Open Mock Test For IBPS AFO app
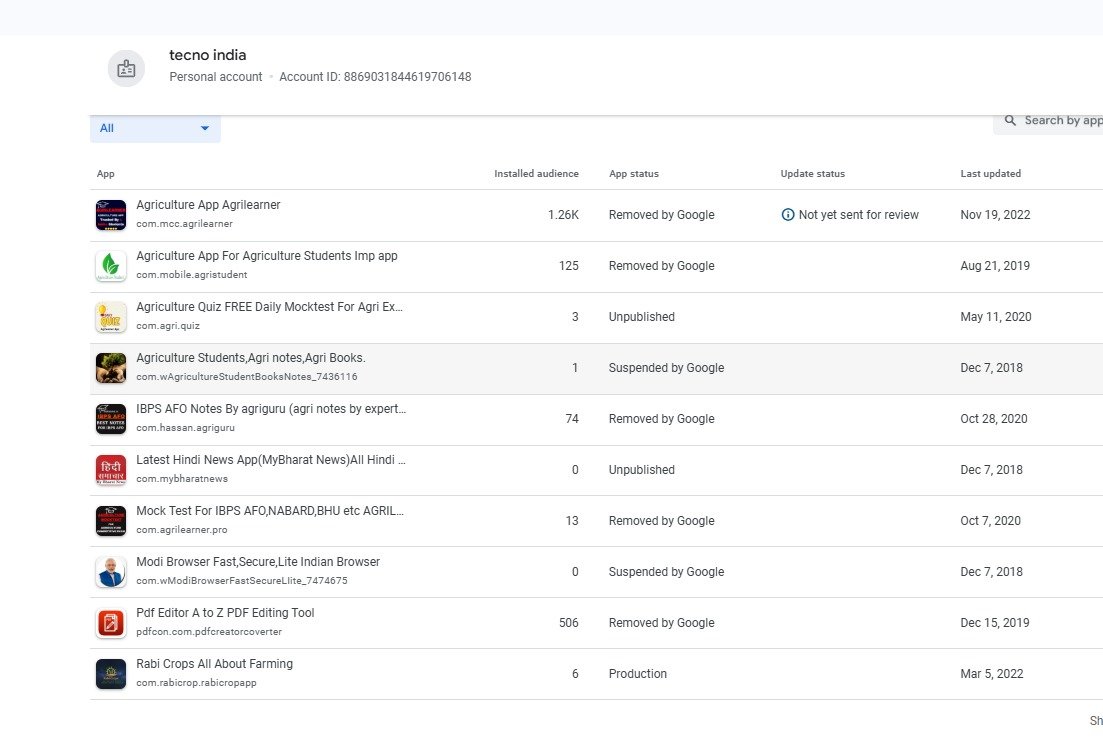 coord(270,511)
